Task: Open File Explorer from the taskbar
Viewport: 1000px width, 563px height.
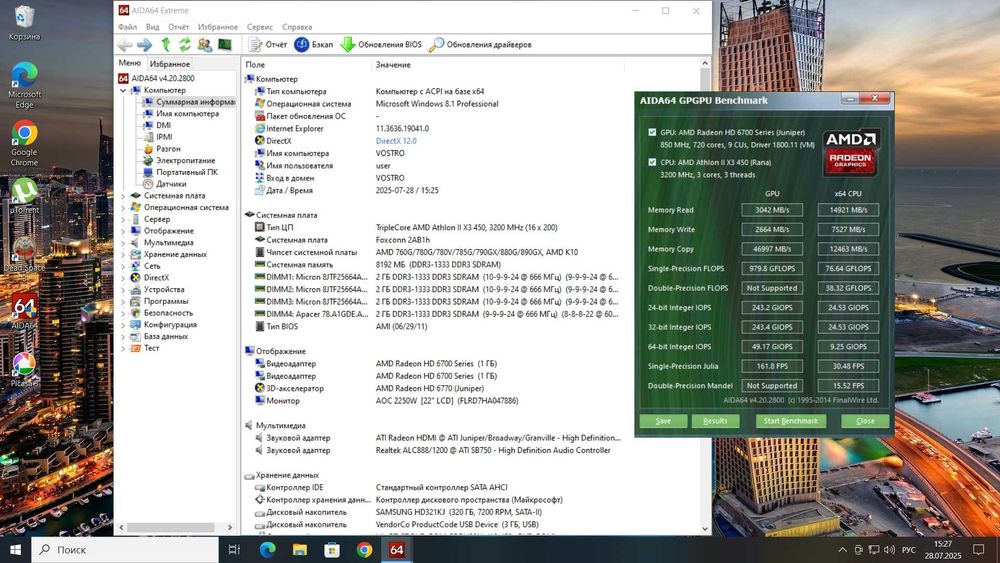Action: click(300, 549)
